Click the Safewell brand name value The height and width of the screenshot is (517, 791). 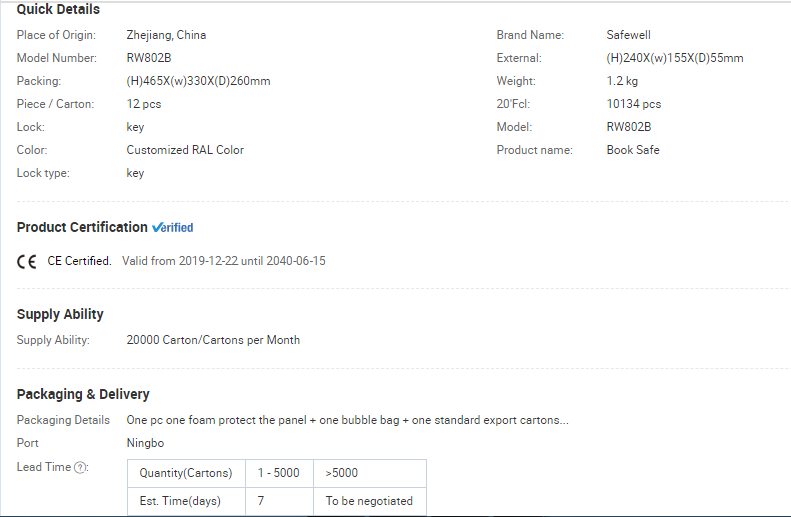pyautogui.click(x=629, y=35)
